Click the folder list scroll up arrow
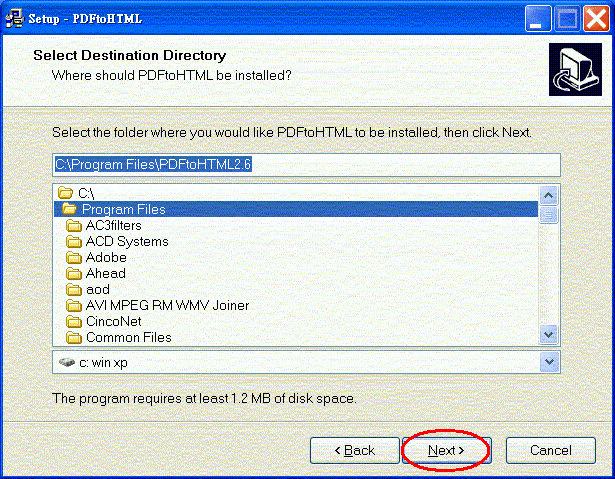This screenshot has height=479, width=615. pyautogui.click(x=549, y=195)
